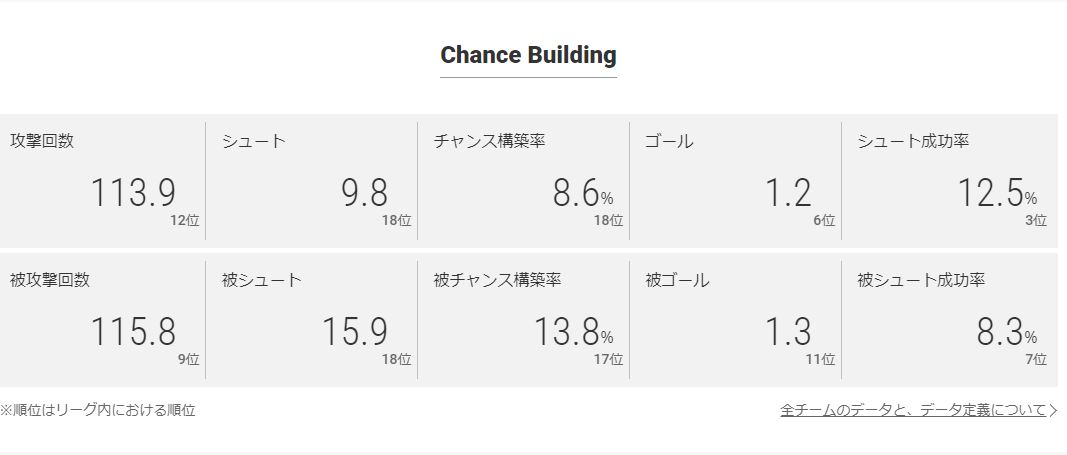This screenshot has height=455, width=1067.
Task: Click the 17位 rank under 被チャンス構築率
Action: [x=608, y=359]
